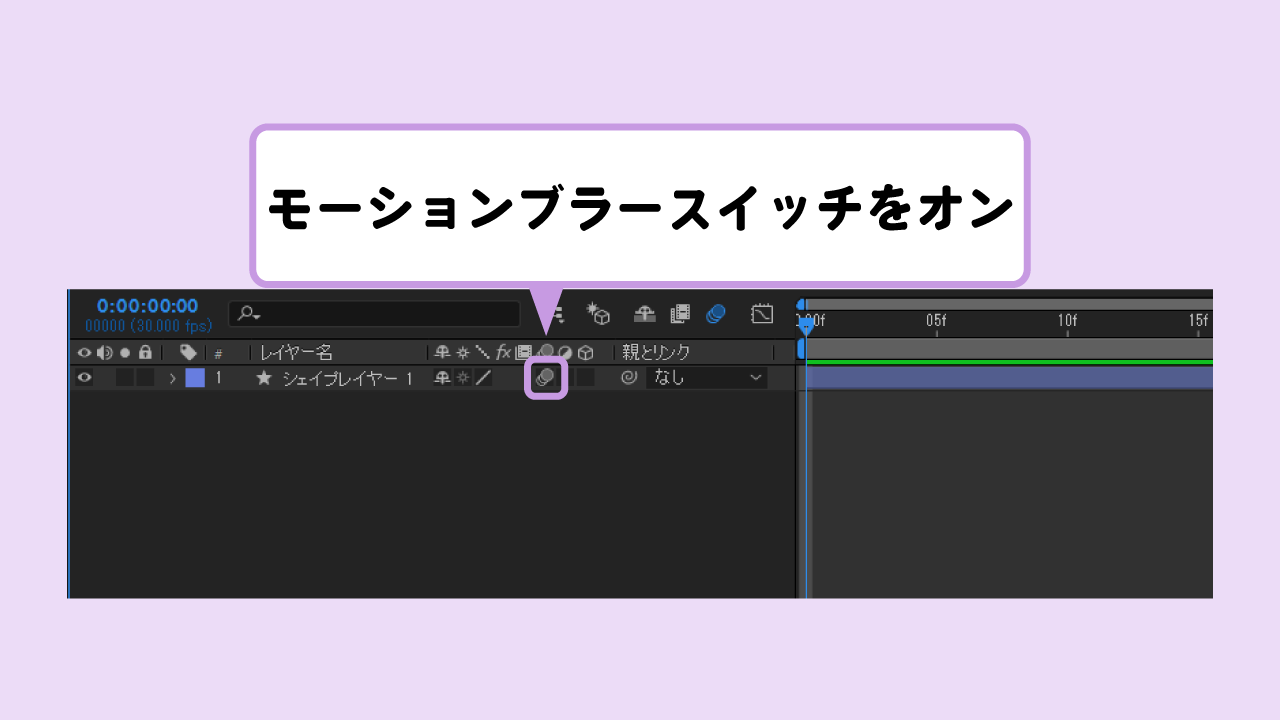Open the なし parent dropdown
Viewport: 1280px width, 720px height.
click(x=707, y=378)
